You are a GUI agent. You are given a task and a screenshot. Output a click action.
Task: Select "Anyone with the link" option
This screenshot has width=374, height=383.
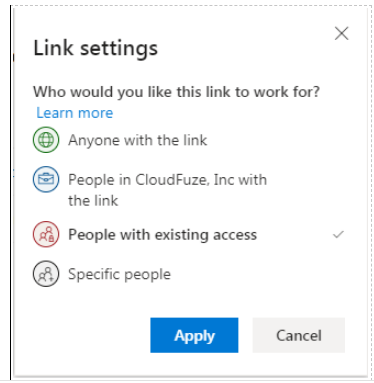coord(188,140)
